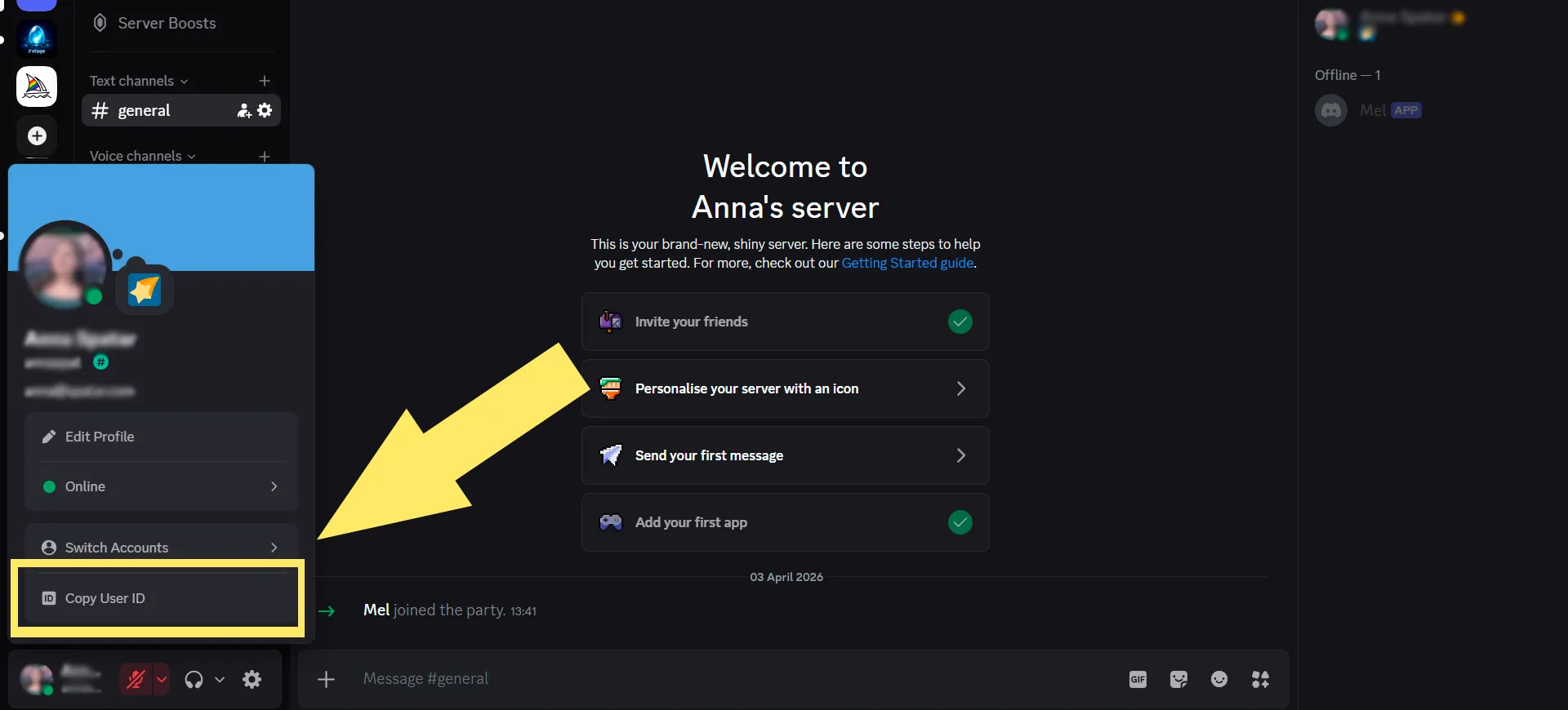Image resolution: width=1568 pixels, height=710 pixels.
Task: Click the green join arrow icon
Action: [327, 610]
